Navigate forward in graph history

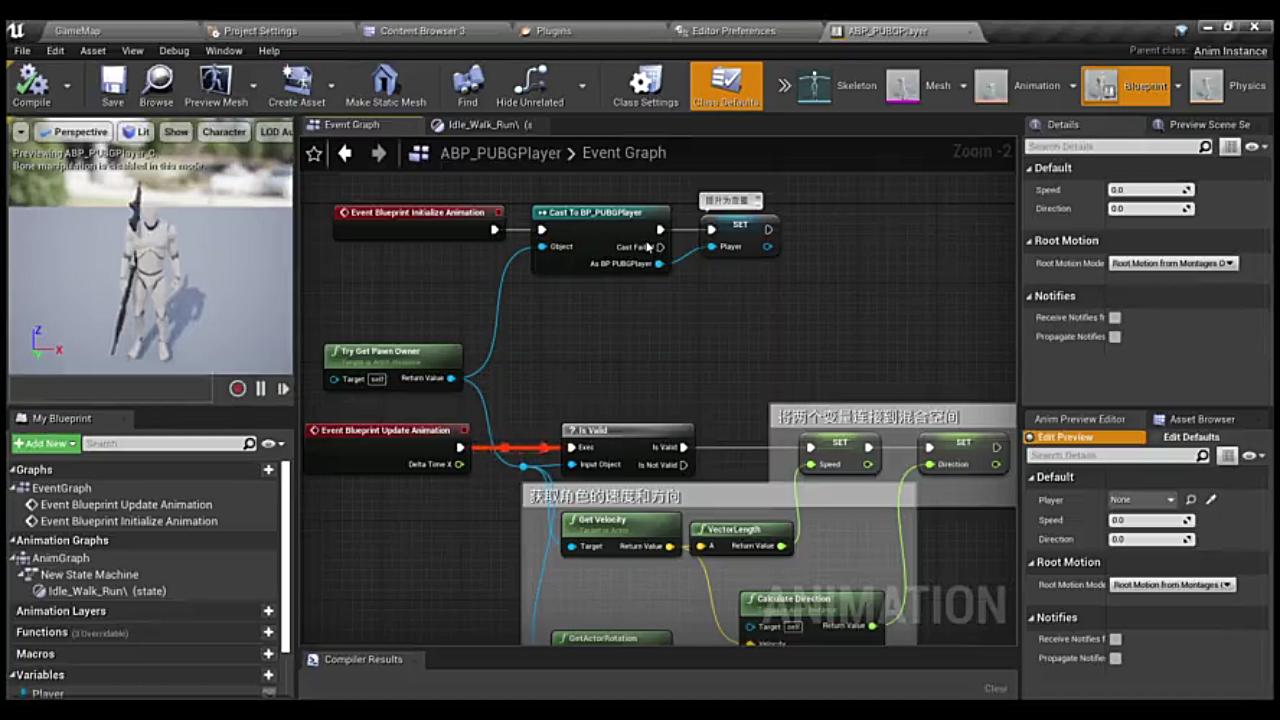[378, 153]
